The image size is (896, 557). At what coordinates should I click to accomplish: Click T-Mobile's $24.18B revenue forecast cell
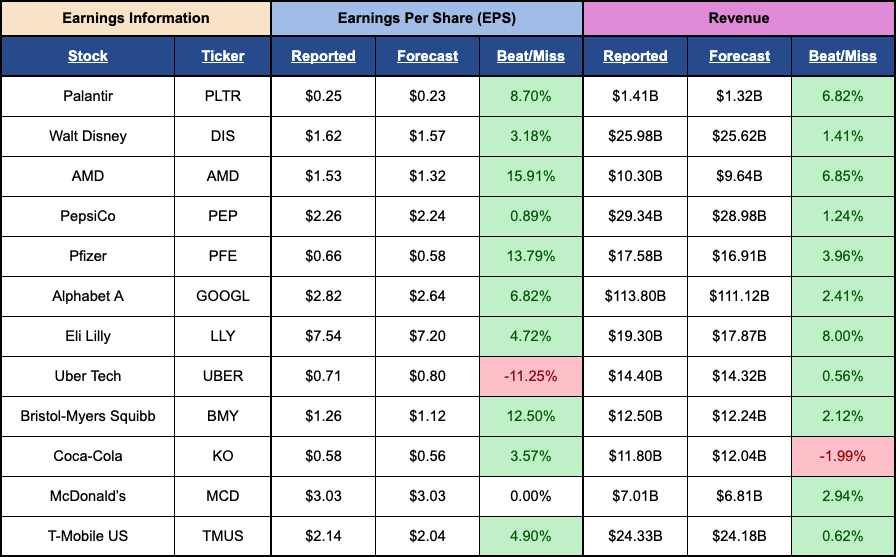(x=739, y=536)
